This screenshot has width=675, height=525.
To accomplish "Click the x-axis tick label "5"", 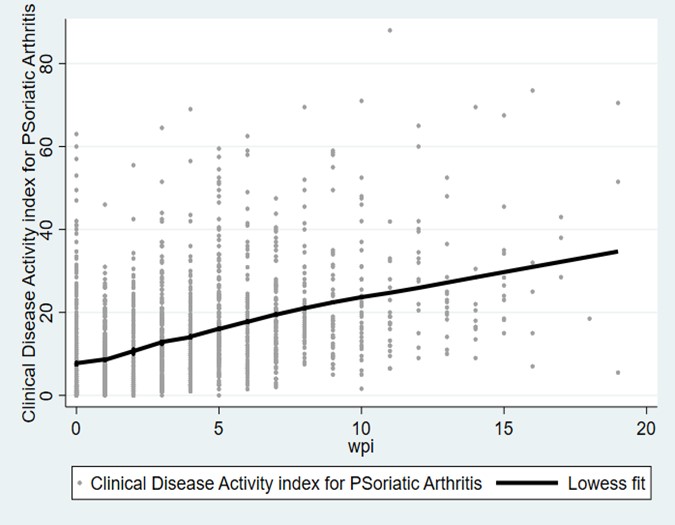I will pyautogui.click(x=219, y=415).
